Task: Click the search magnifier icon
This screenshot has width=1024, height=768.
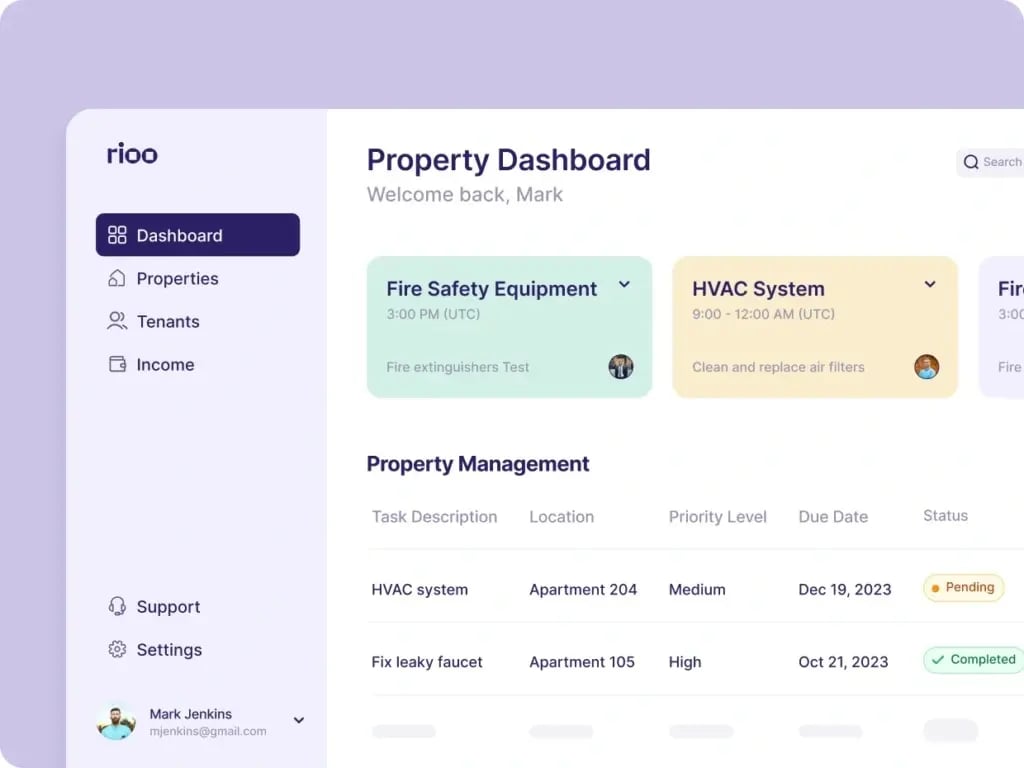Action: point(971,162)
